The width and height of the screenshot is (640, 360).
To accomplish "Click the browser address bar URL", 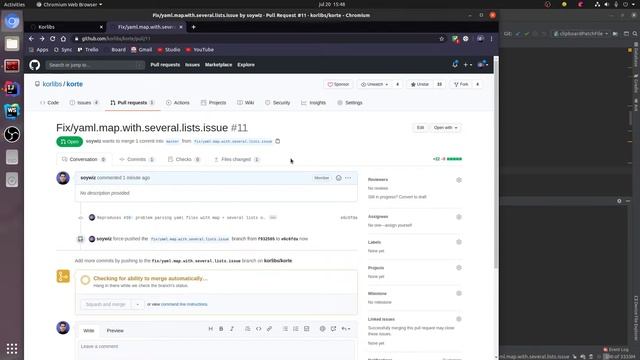I will pyautogui.click(x=116, y=39).
